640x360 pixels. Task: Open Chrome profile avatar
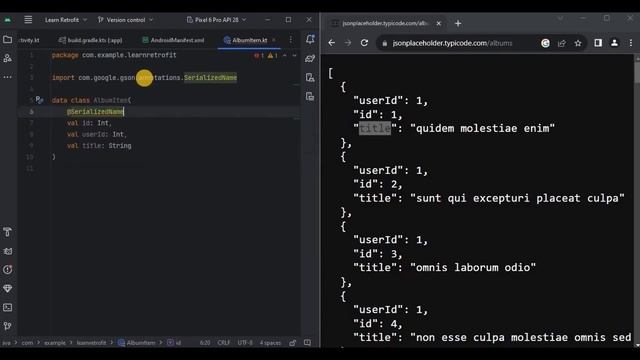(x=614, y=43)
